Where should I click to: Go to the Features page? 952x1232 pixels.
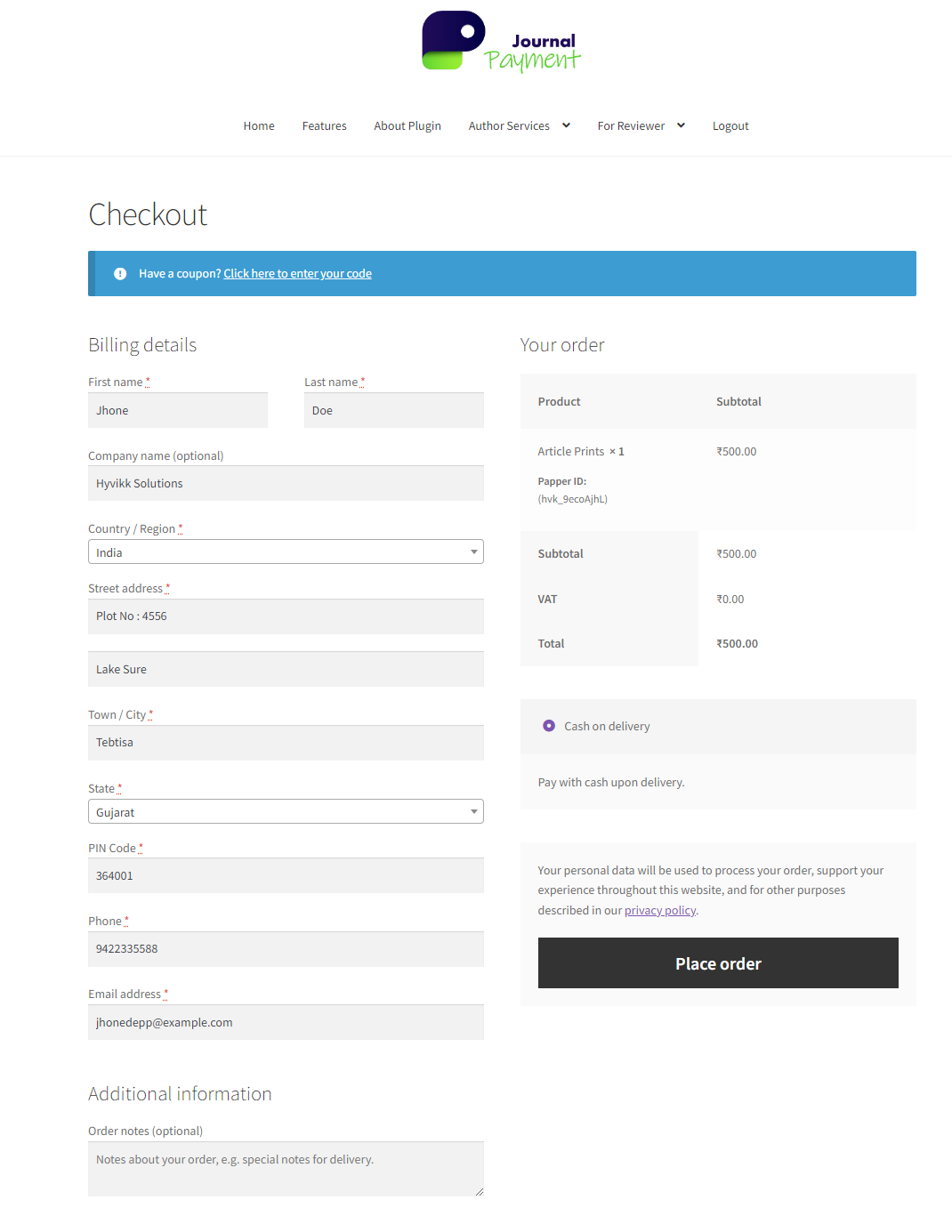pyautogui.click(x=324, y=126)
